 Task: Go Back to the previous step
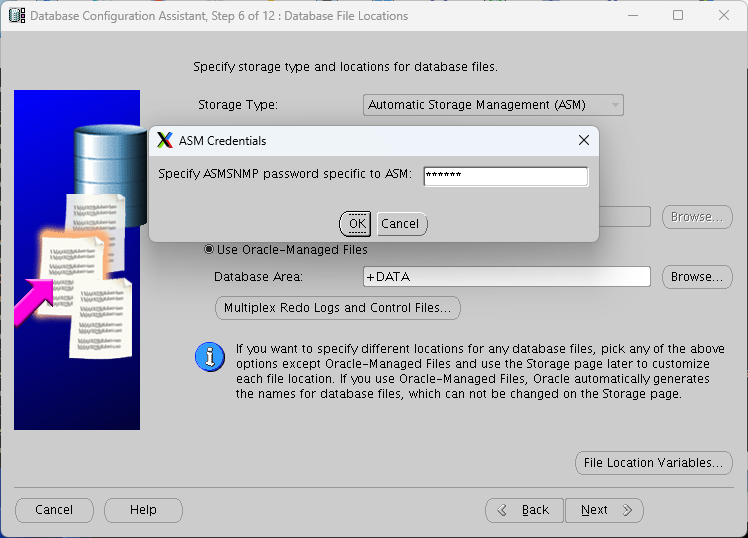coord(524,510)
